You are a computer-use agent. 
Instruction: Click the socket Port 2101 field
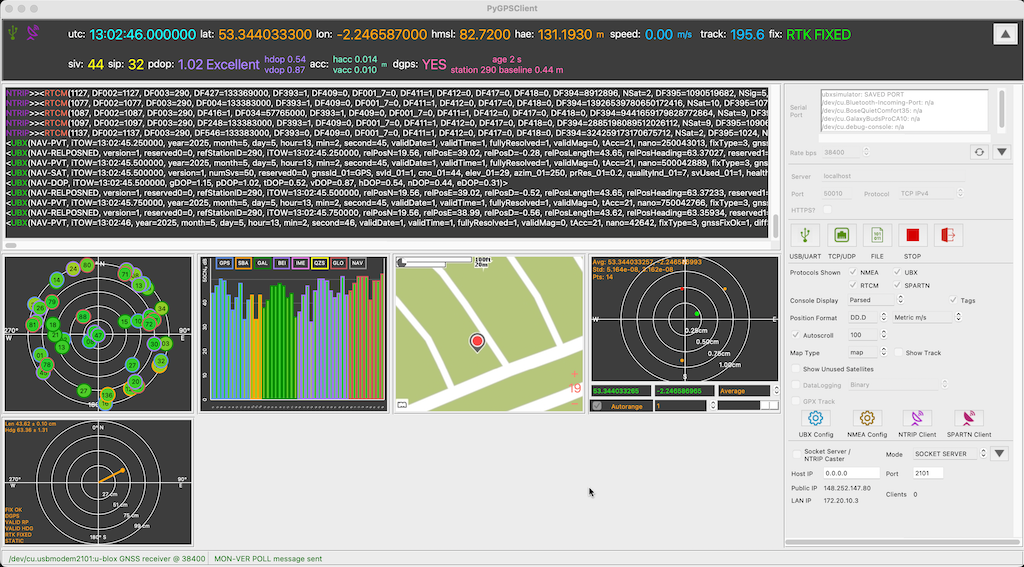pyautogui.click(x=927, y=473)
